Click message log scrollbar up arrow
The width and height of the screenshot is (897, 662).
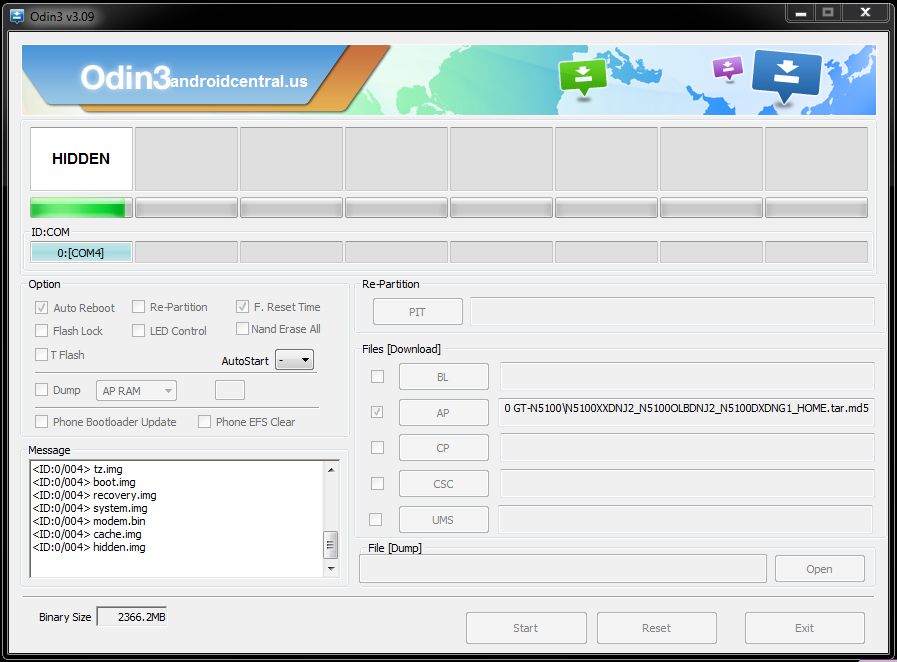[331, 469]
